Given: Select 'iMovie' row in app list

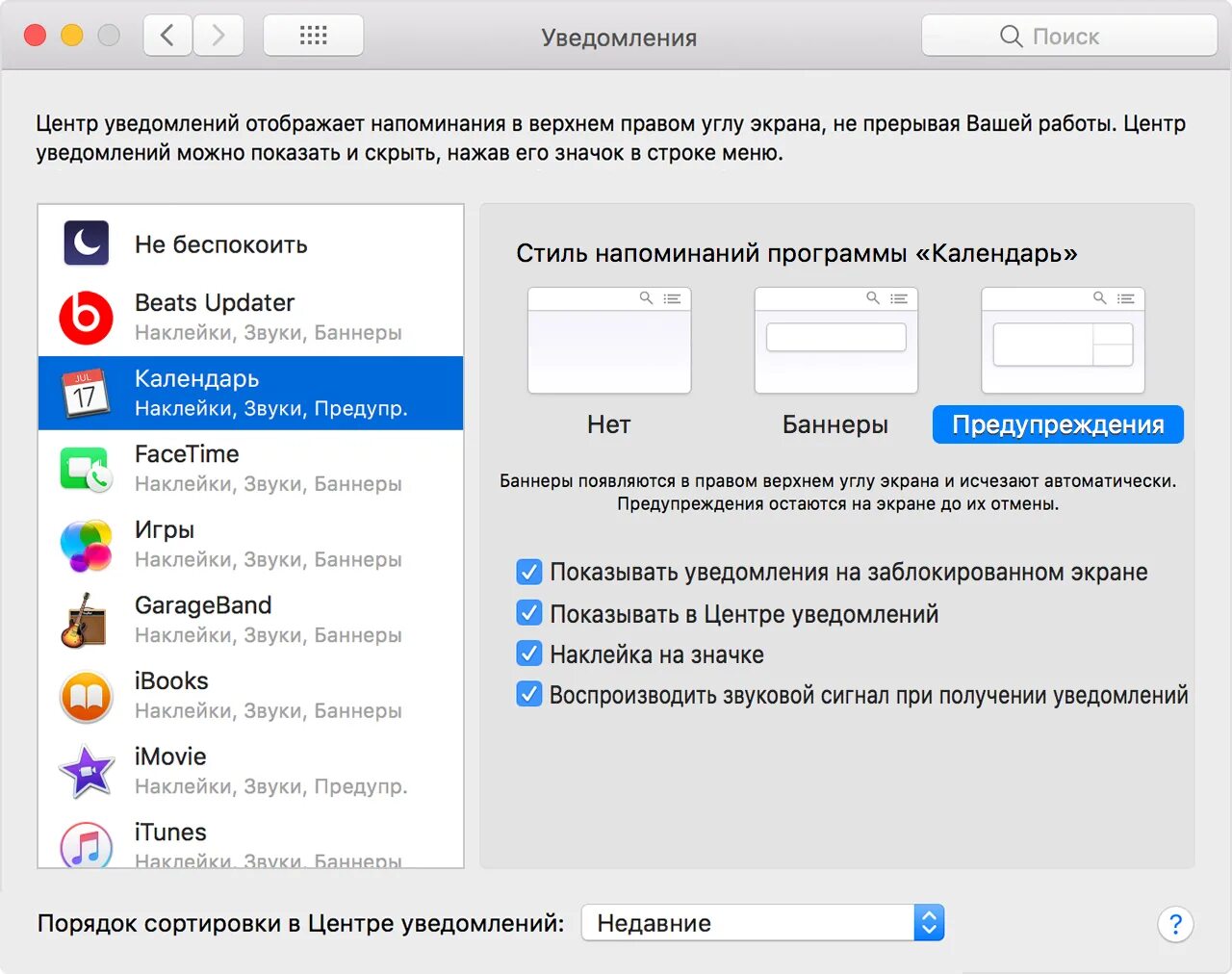Looking at the screenshot, I should coord(250,772).
